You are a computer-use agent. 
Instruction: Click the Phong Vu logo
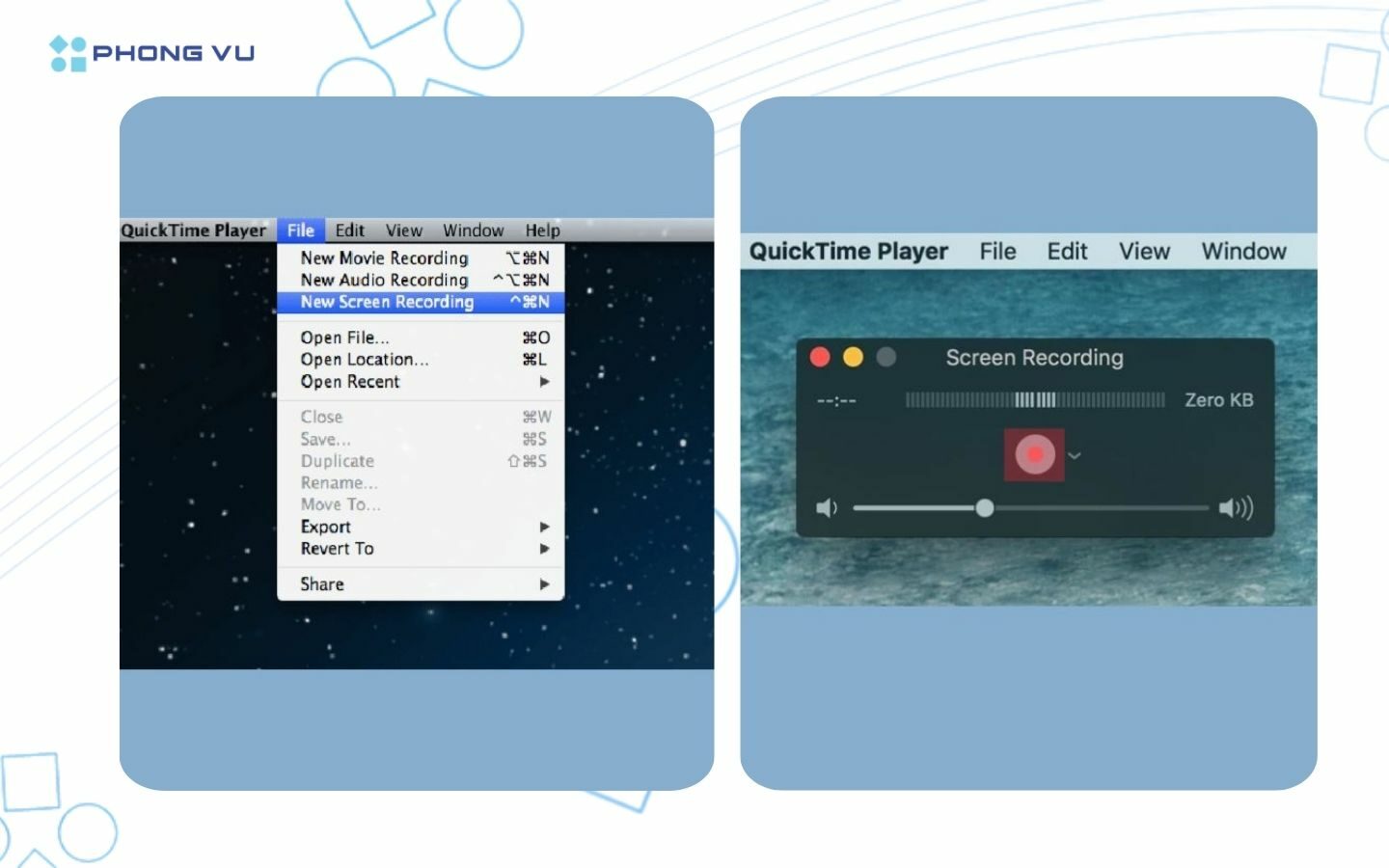(151, 53)
